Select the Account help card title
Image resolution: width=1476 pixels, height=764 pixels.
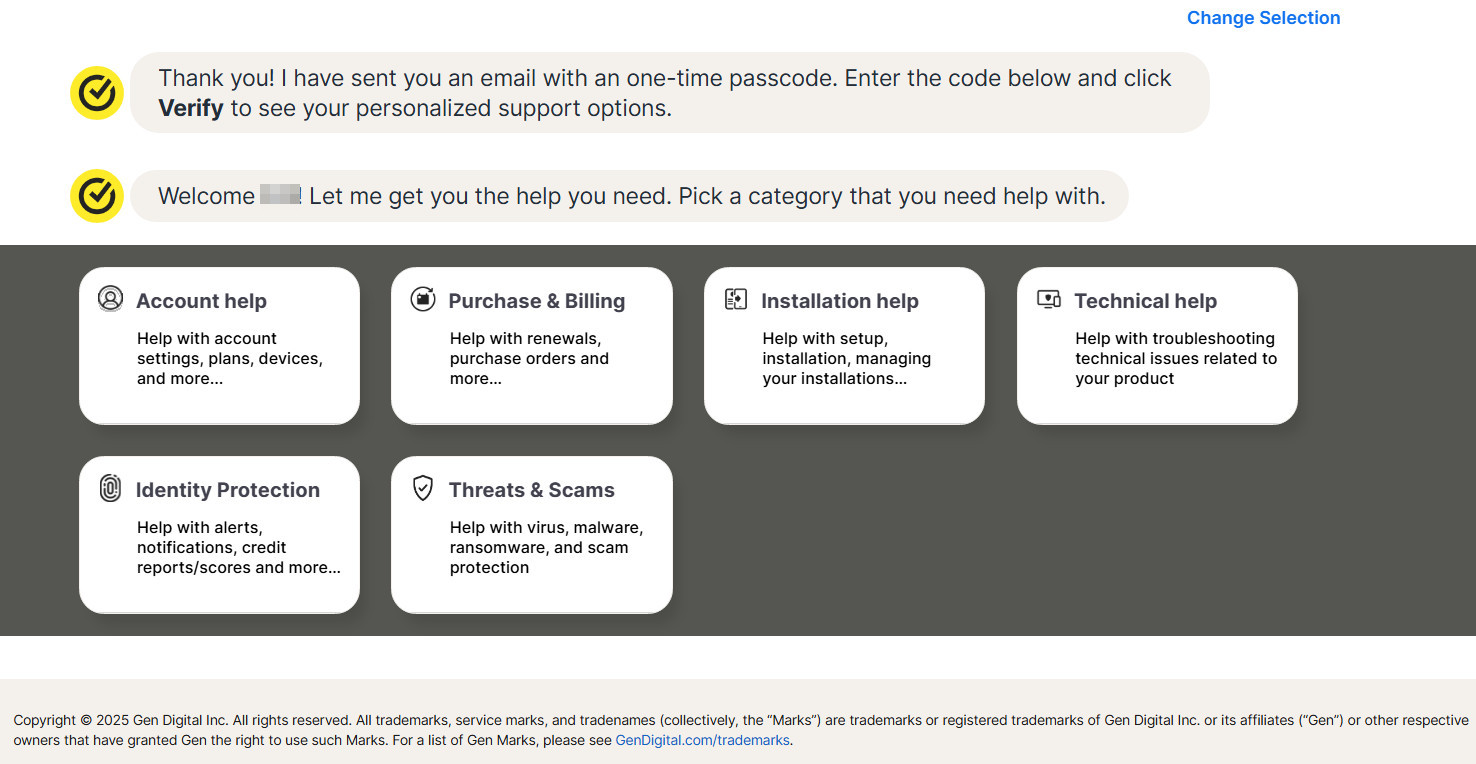pos(201,301)
